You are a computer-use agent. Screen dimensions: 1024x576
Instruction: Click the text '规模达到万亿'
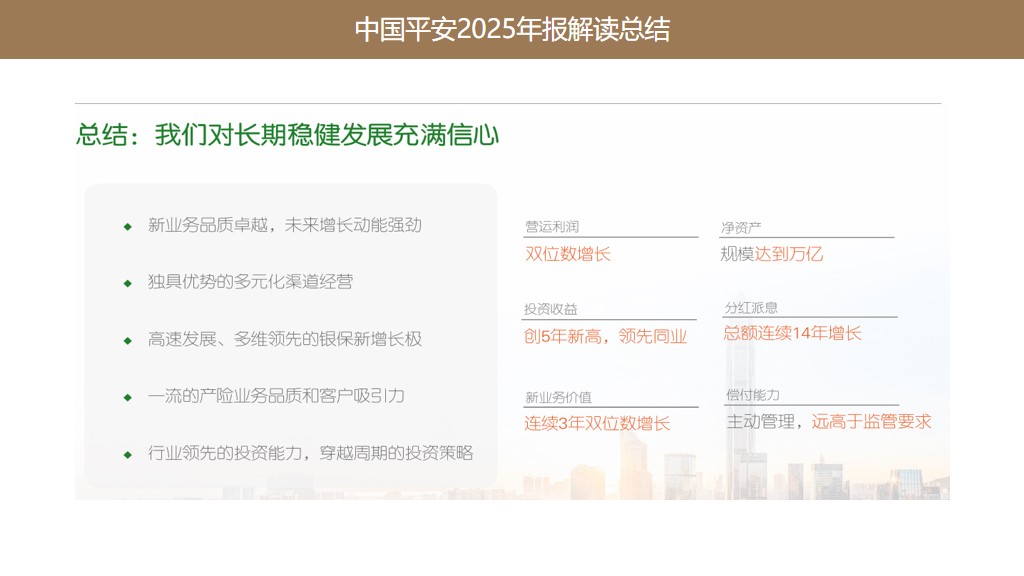pos(771,254)
